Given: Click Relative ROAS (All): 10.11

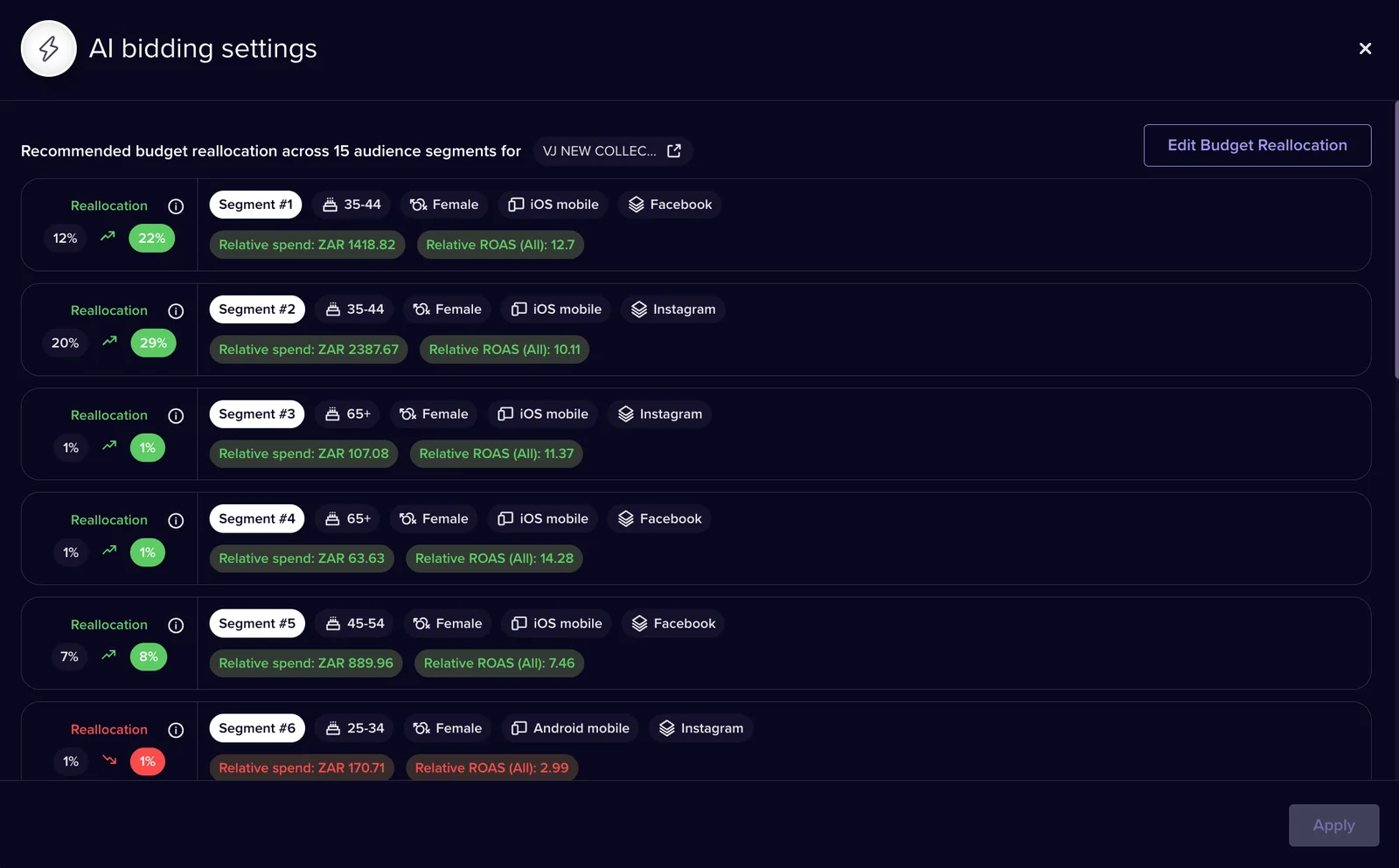Looking at the screenshot, I should 505,350.
